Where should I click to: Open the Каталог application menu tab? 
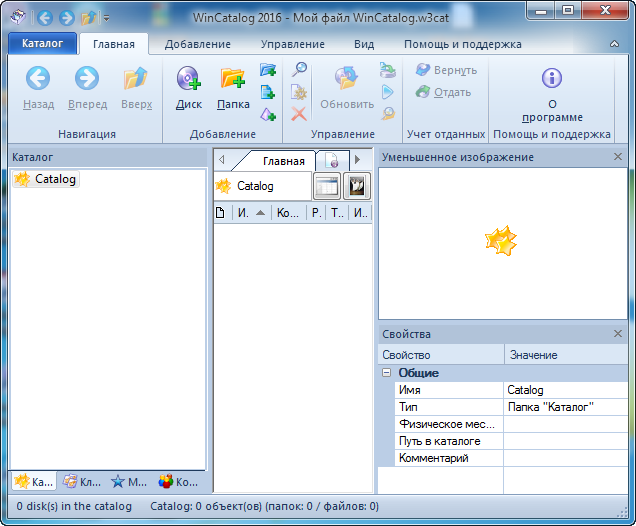pyautogui.click(x=42, y=44)
